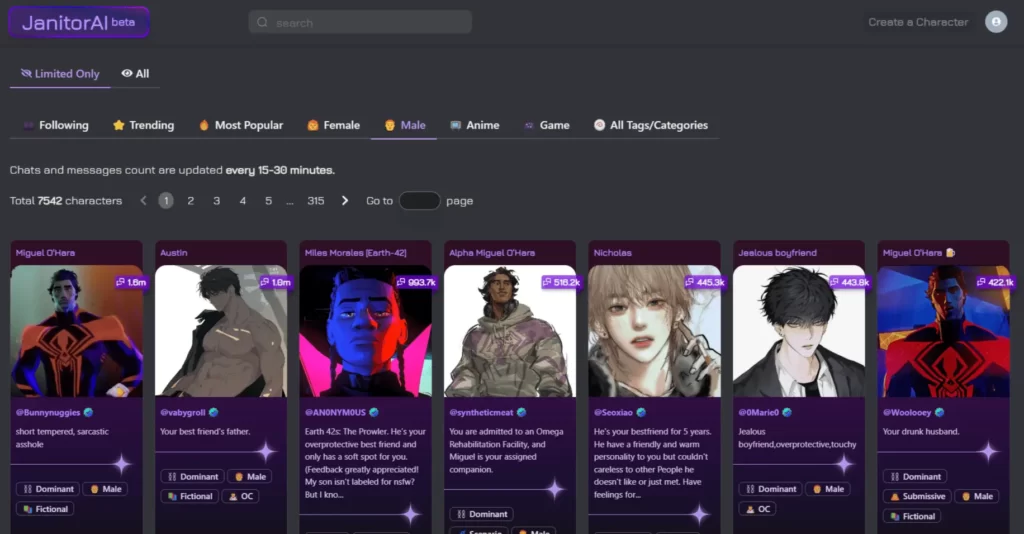Click the 'Your best friend's father.' description

click(x=205, y=432)
